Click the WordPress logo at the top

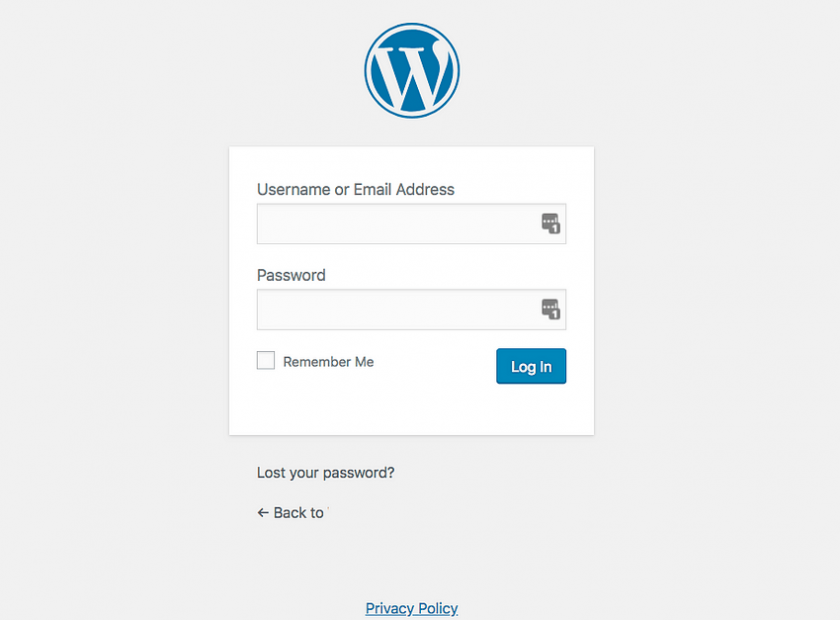pos(411,70)
